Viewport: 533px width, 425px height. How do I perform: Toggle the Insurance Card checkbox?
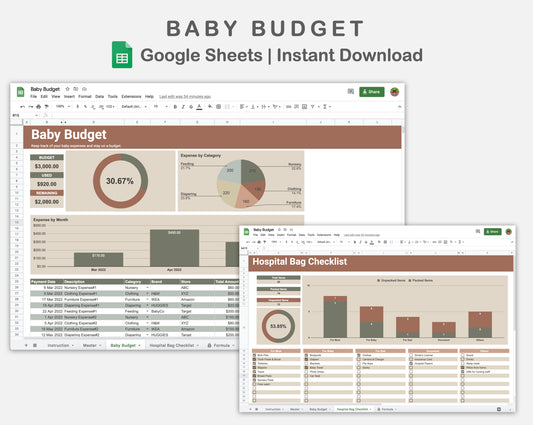pos(411,359)
